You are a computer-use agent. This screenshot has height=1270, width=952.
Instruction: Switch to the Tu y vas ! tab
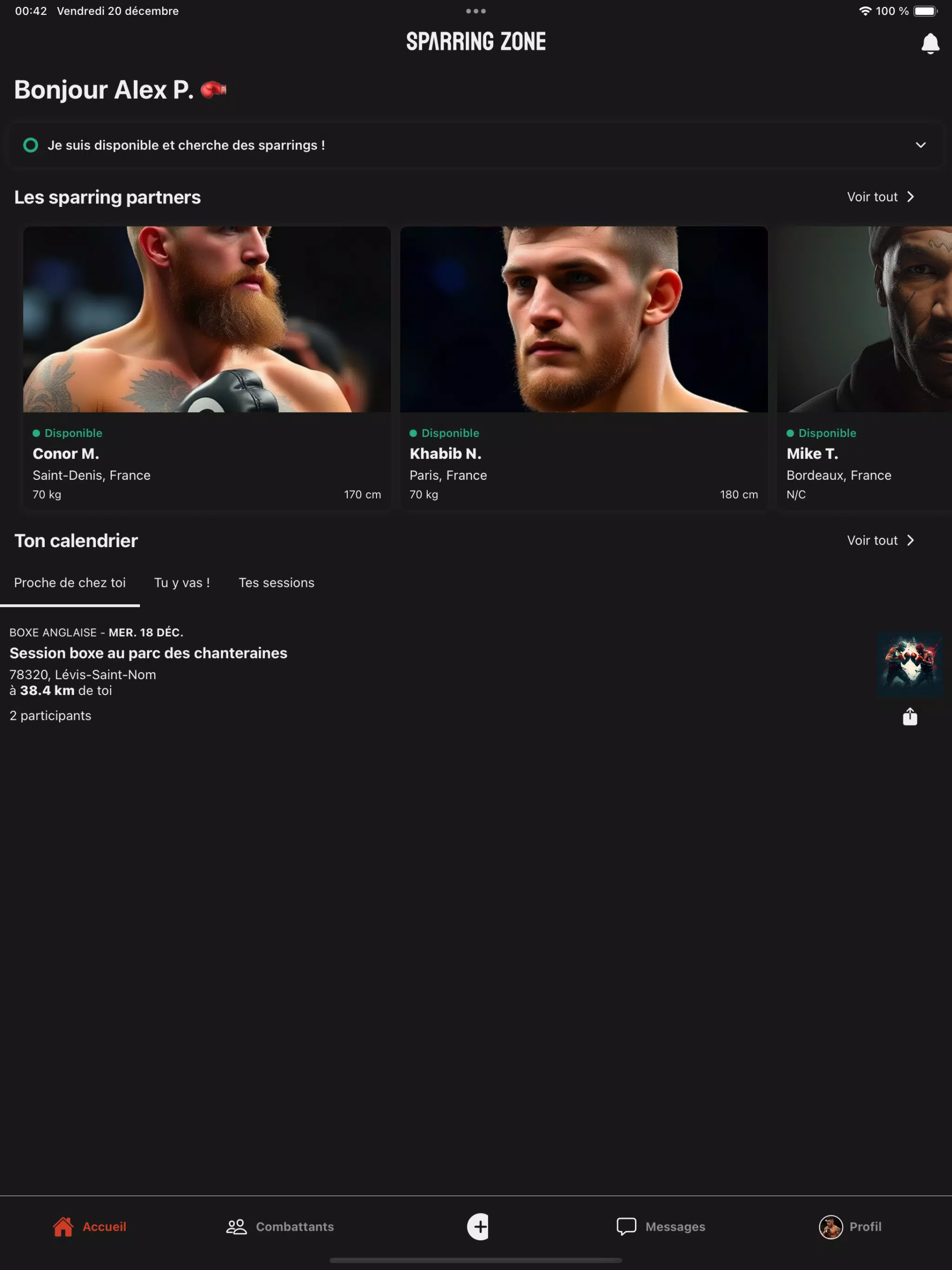click(182, 583)
